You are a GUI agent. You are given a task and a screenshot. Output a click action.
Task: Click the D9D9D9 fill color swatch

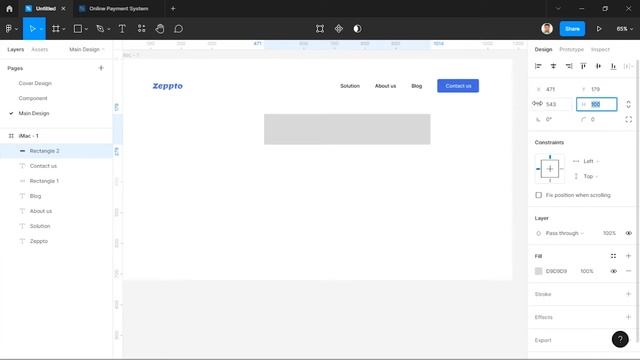pos(538,271)
